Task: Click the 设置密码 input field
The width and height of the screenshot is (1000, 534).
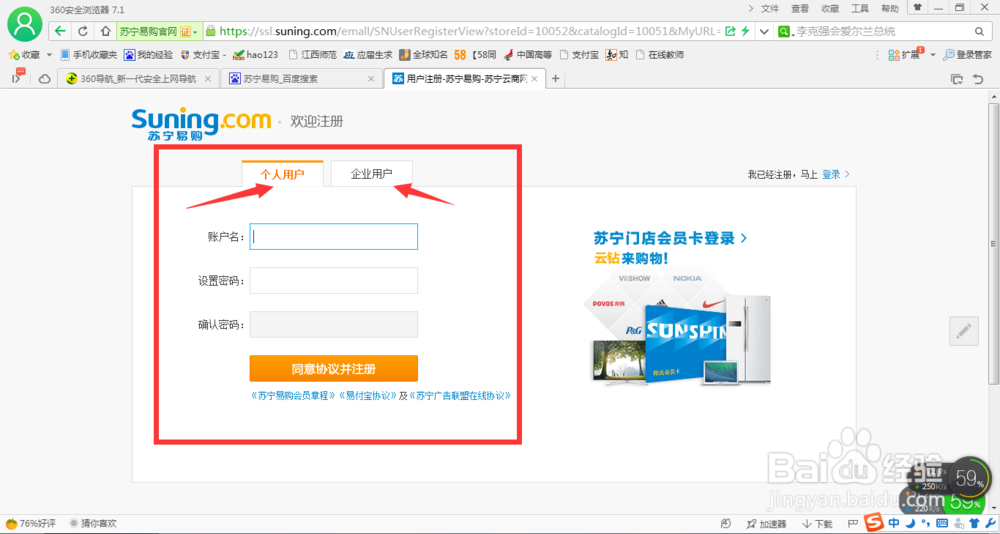Action: (x=334, y=281)
